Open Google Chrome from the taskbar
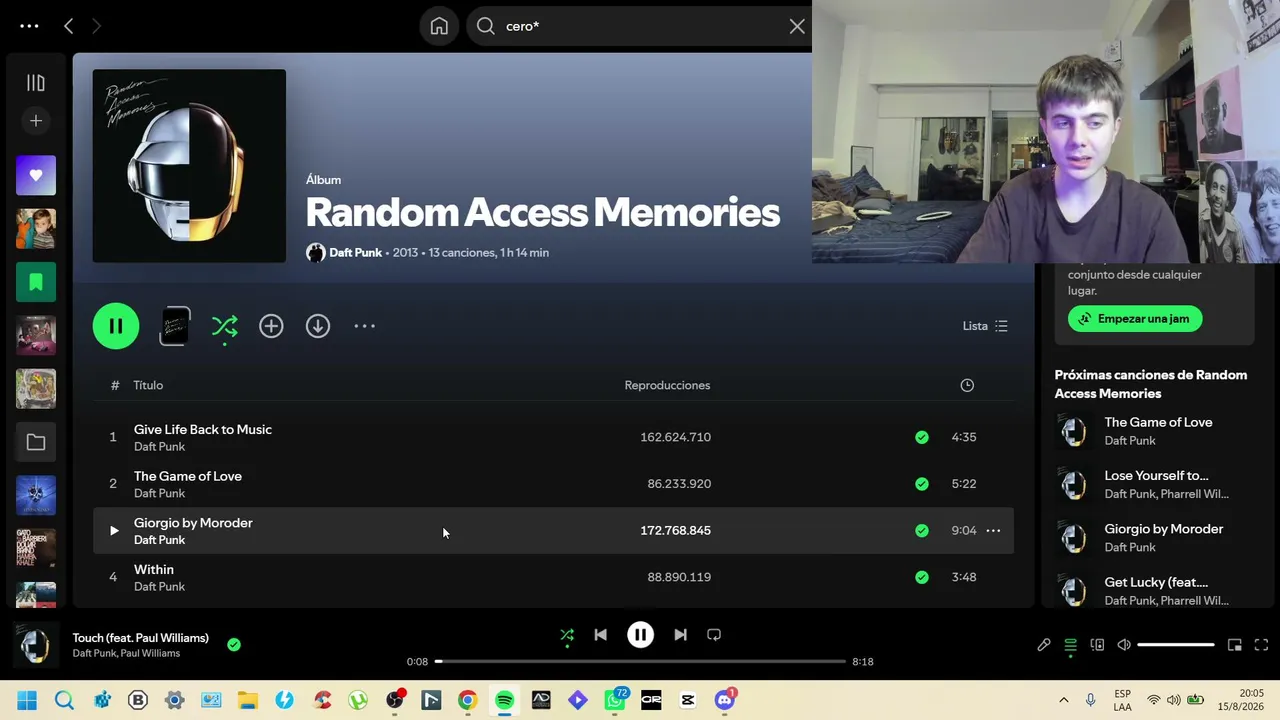This screenshot has height=720, width=1280. click(x=467, y=701)
